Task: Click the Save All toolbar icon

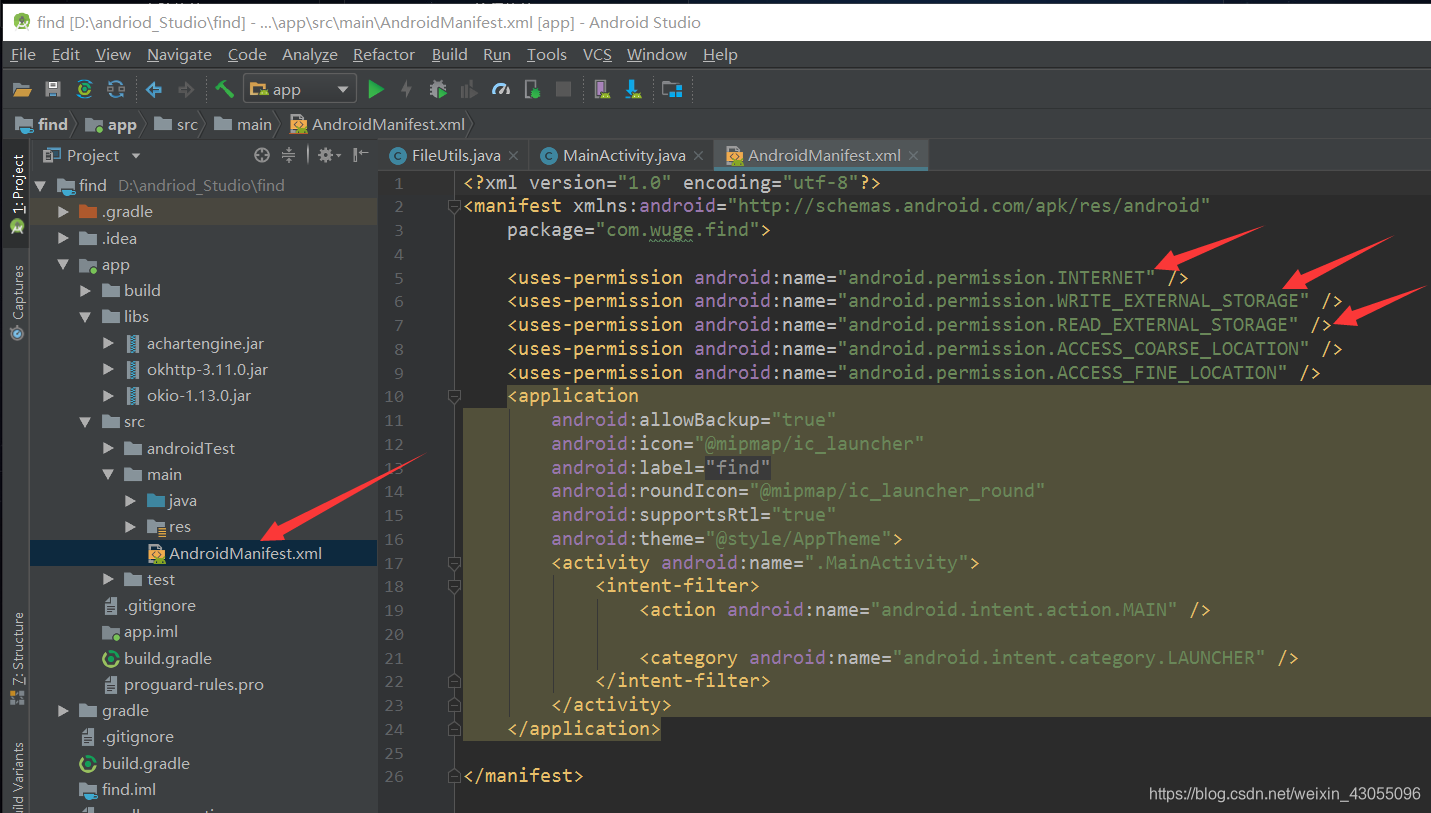Action: [x=54, y=90]
